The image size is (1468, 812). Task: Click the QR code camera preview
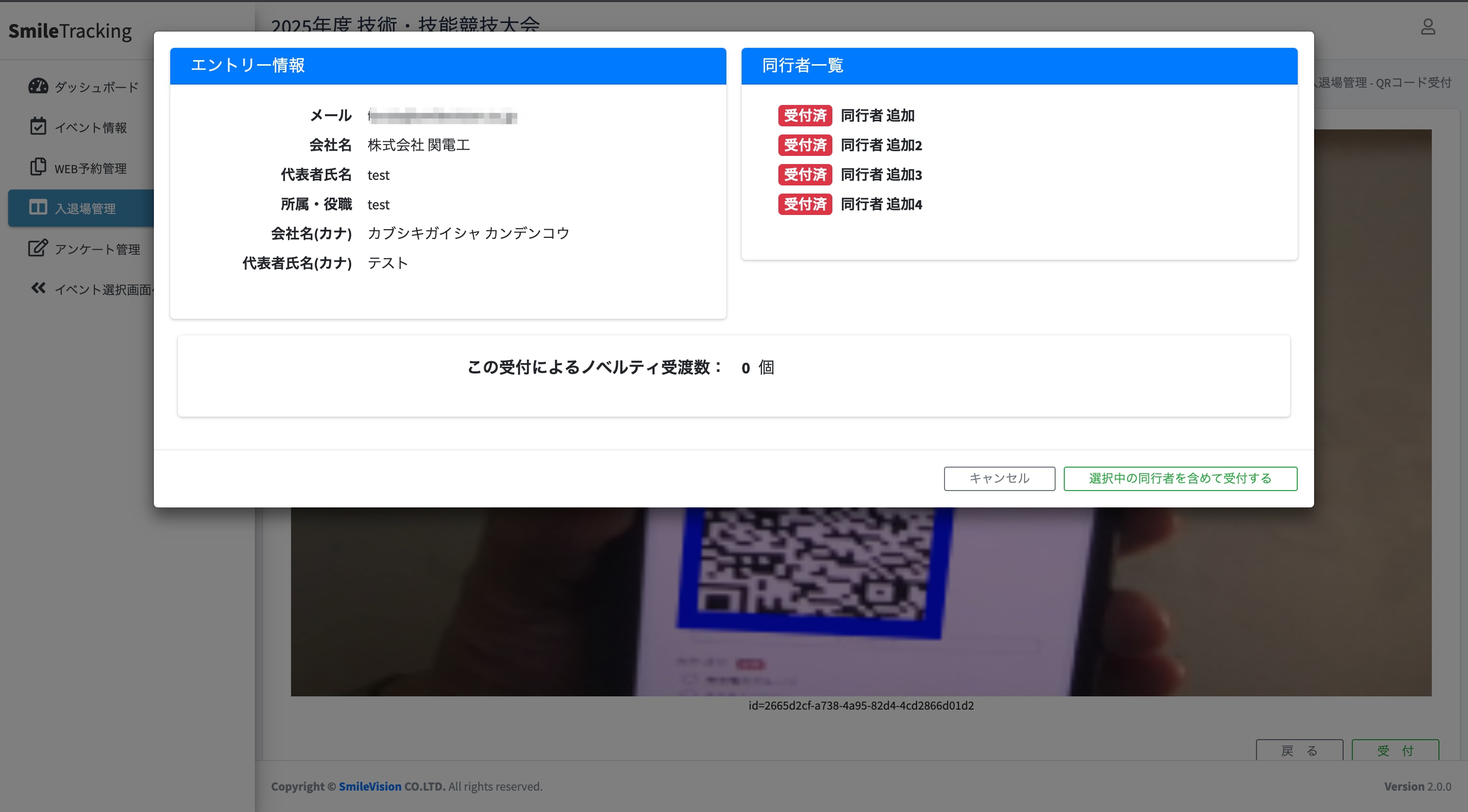pos(860,601)
